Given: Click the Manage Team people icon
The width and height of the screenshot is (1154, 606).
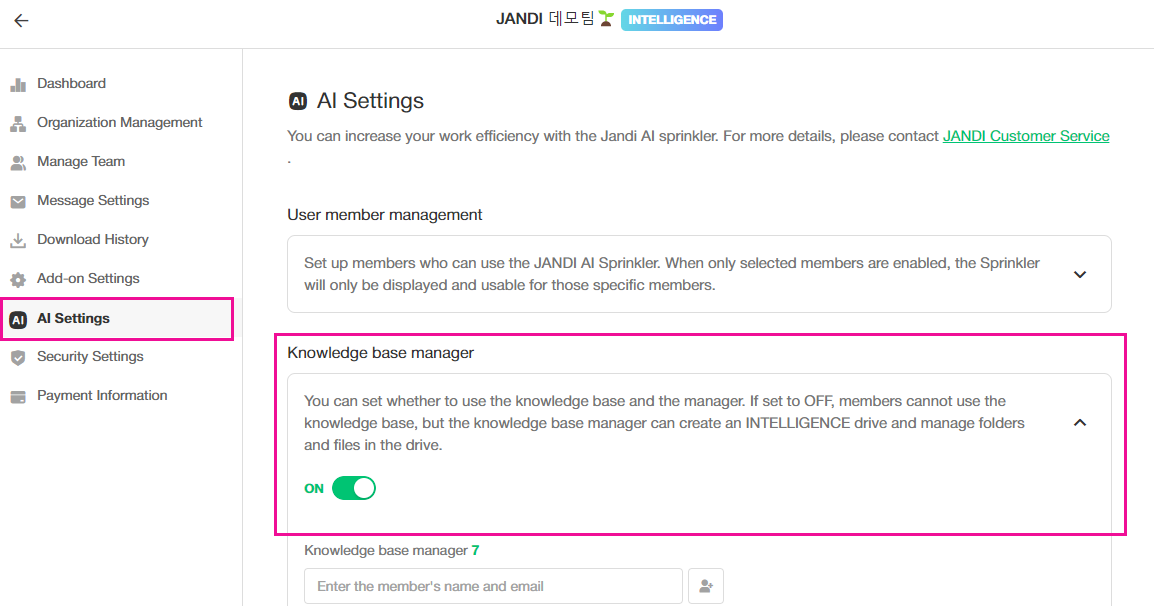Looking at the screenshot, I should coord(18,162).
